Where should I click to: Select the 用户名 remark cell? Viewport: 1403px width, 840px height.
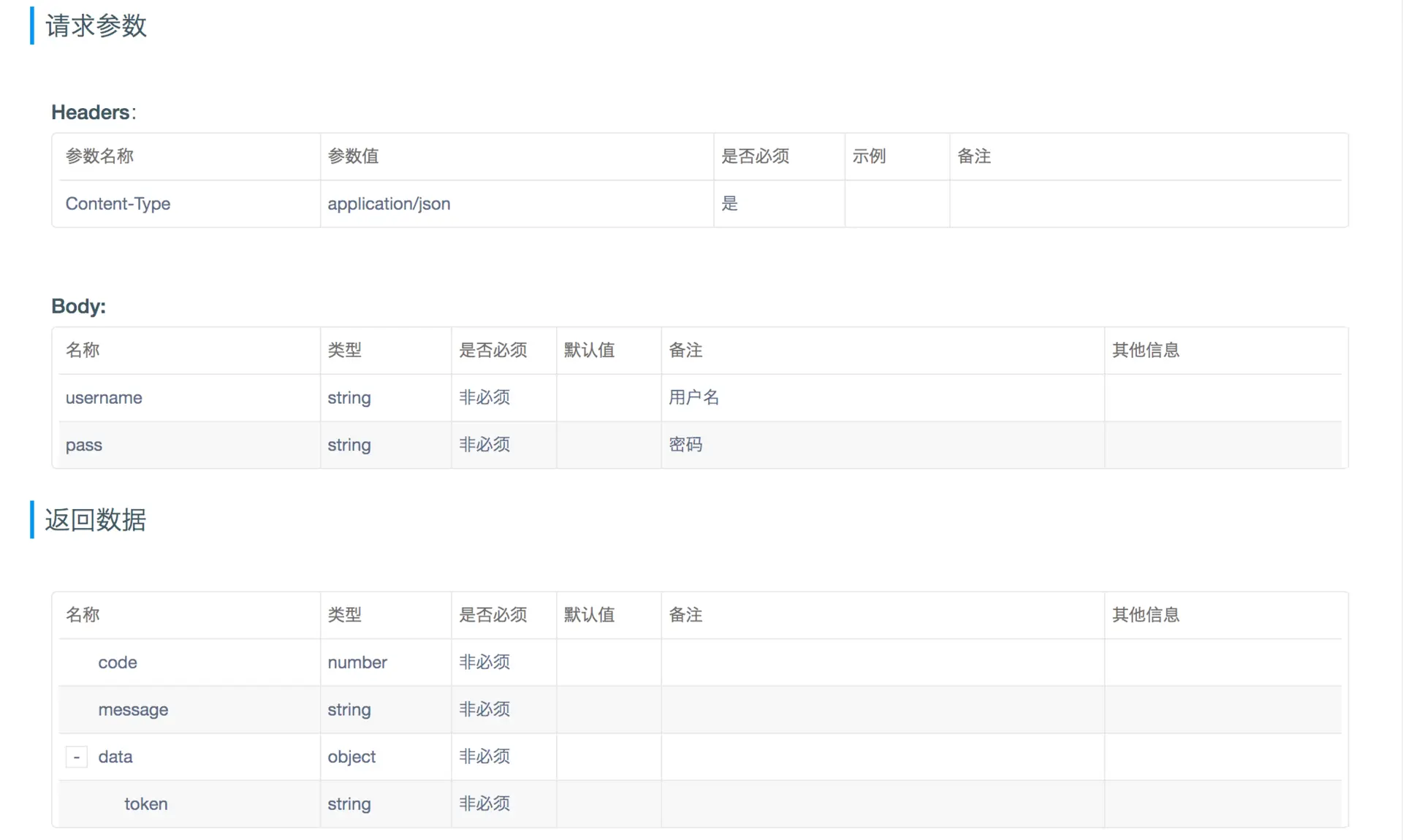point(693,397)
